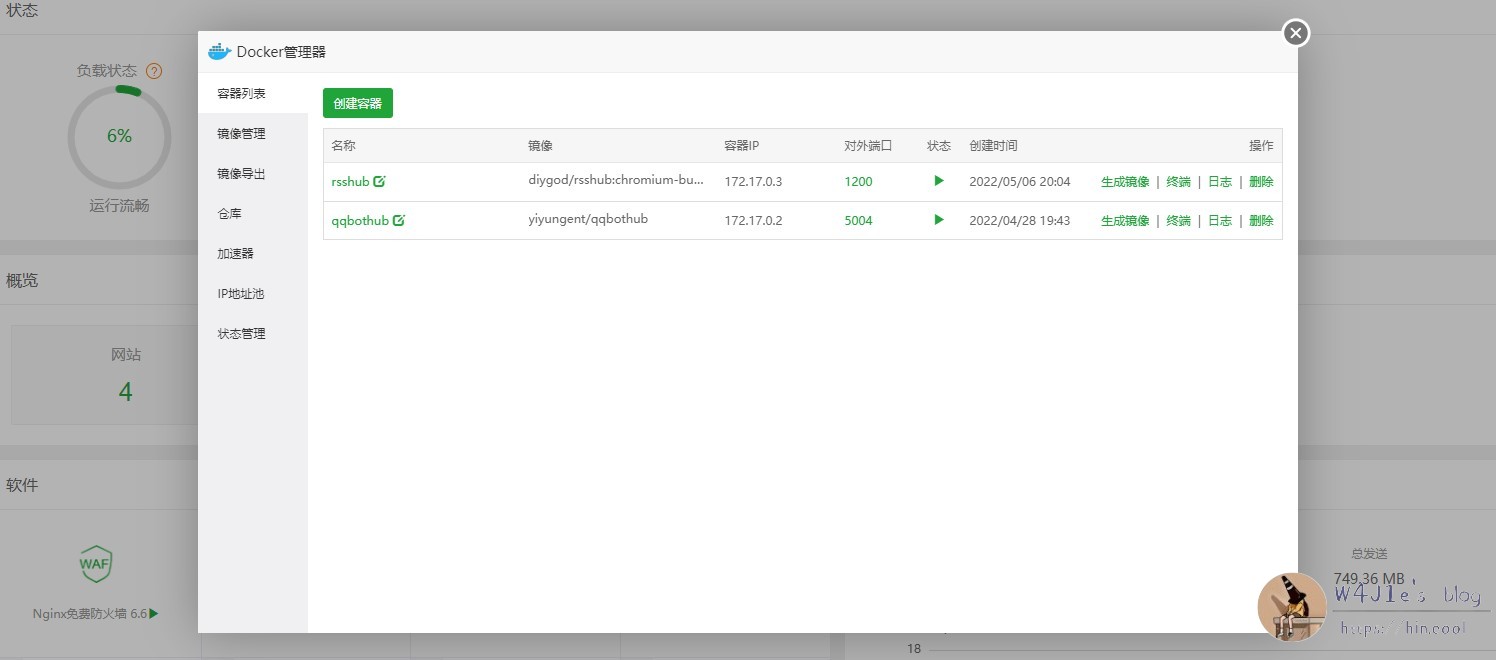
Task: Close the Docker manager dialog
Action: click(1296, 34)
